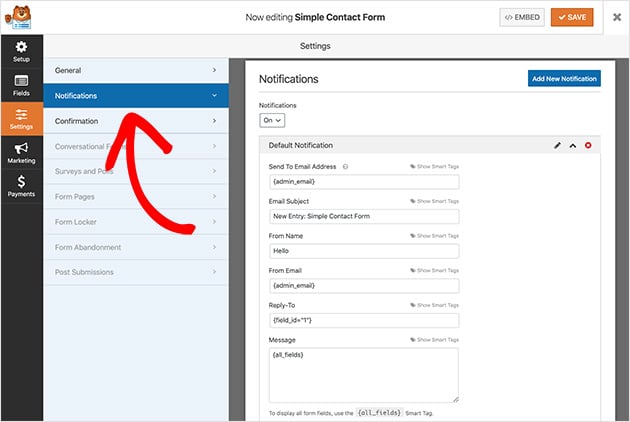
Task: Open the Marketing megaphone icon
Action: click(21, 152)
